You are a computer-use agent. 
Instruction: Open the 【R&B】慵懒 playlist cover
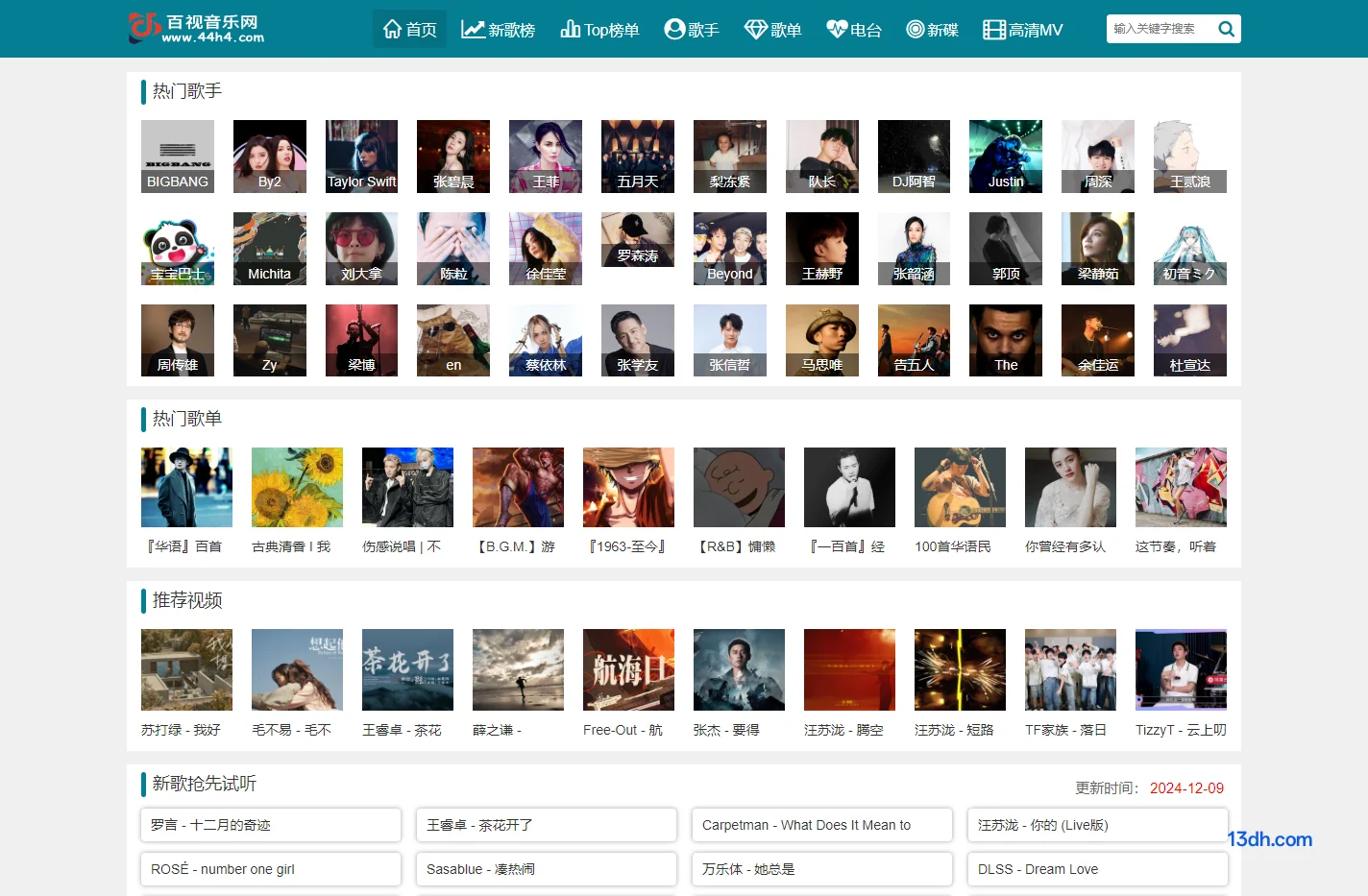pyautogui.click(x=739, y=487)
